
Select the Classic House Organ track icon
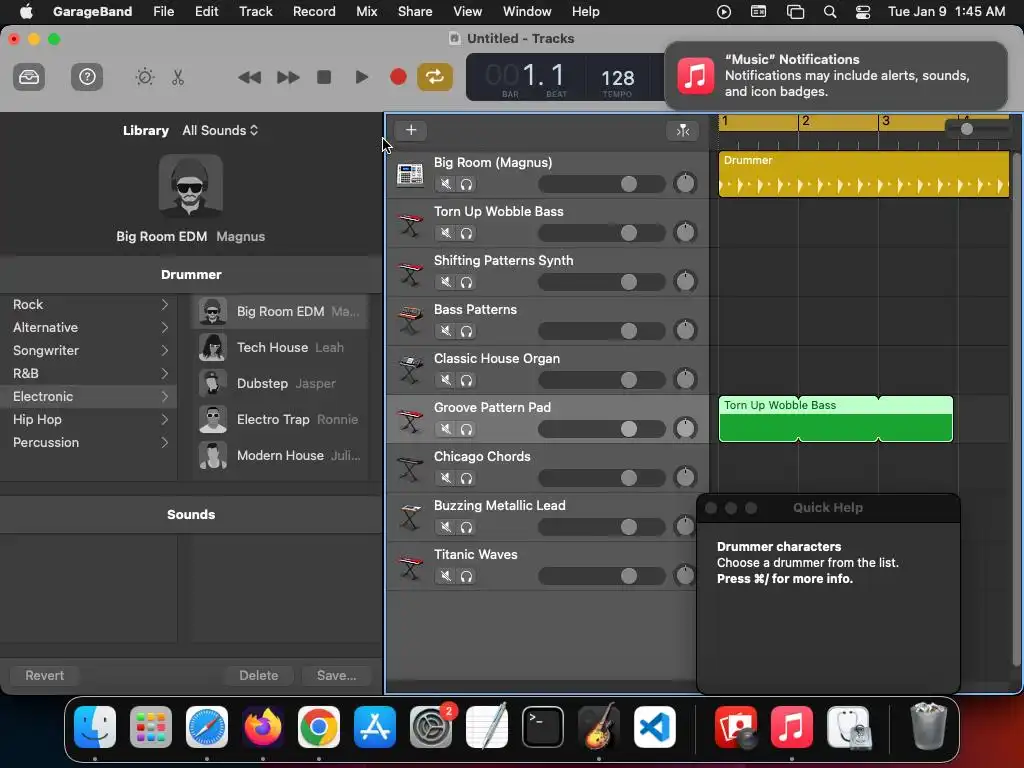[410, 370]
